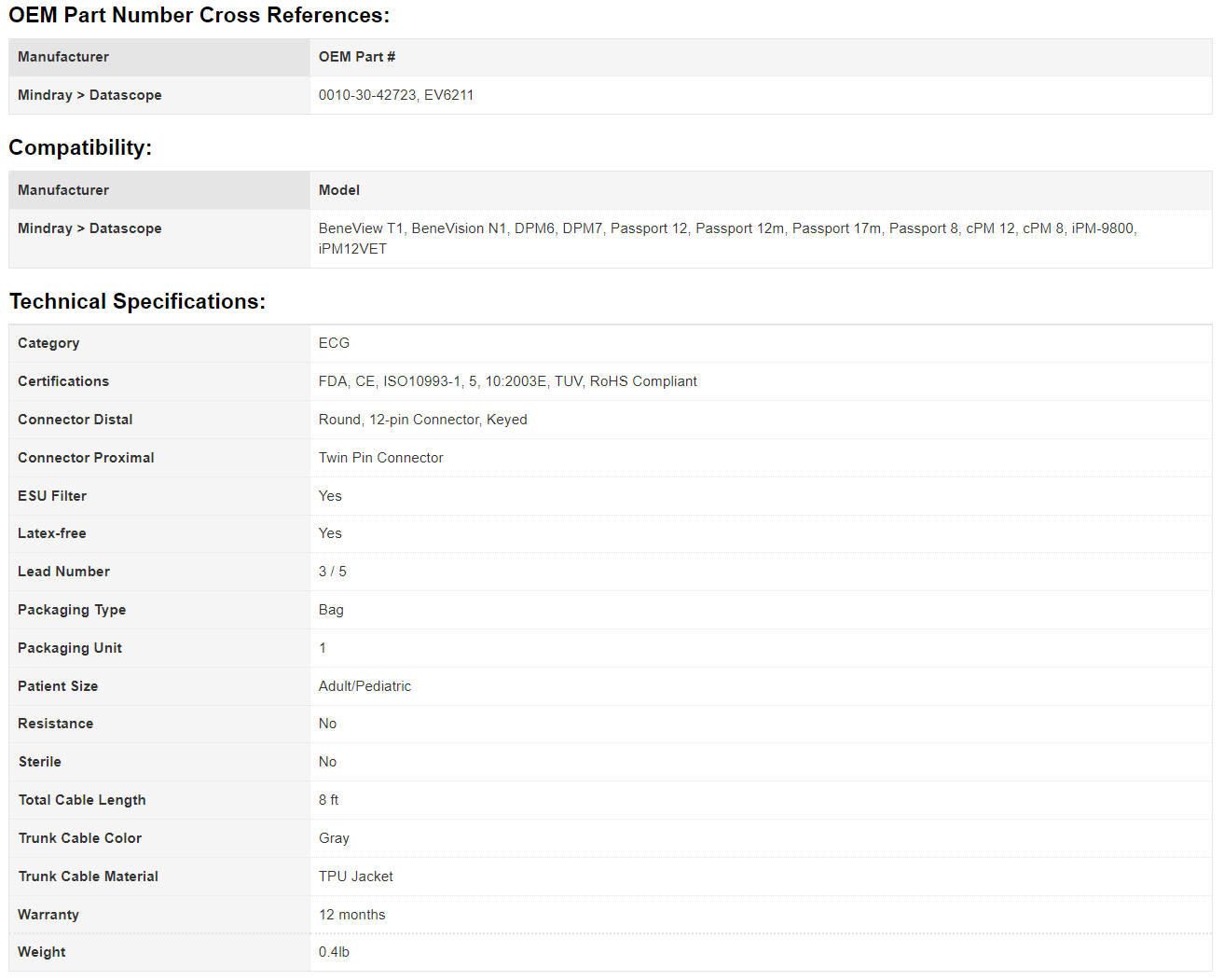Click Manufacturer header in Cross References table
Viewport: 1224px width, 980px height.
63,57
